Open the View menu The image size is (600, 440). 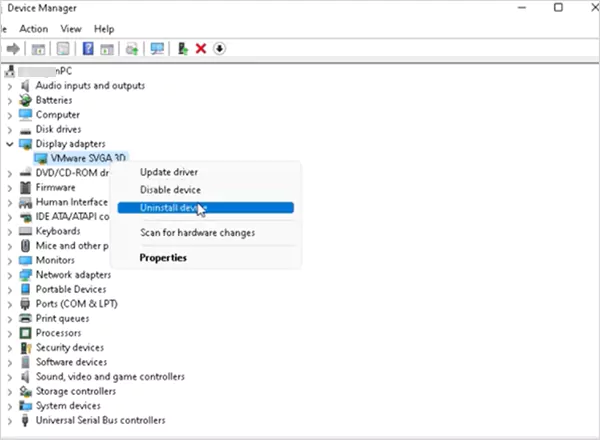coord(71,29)
